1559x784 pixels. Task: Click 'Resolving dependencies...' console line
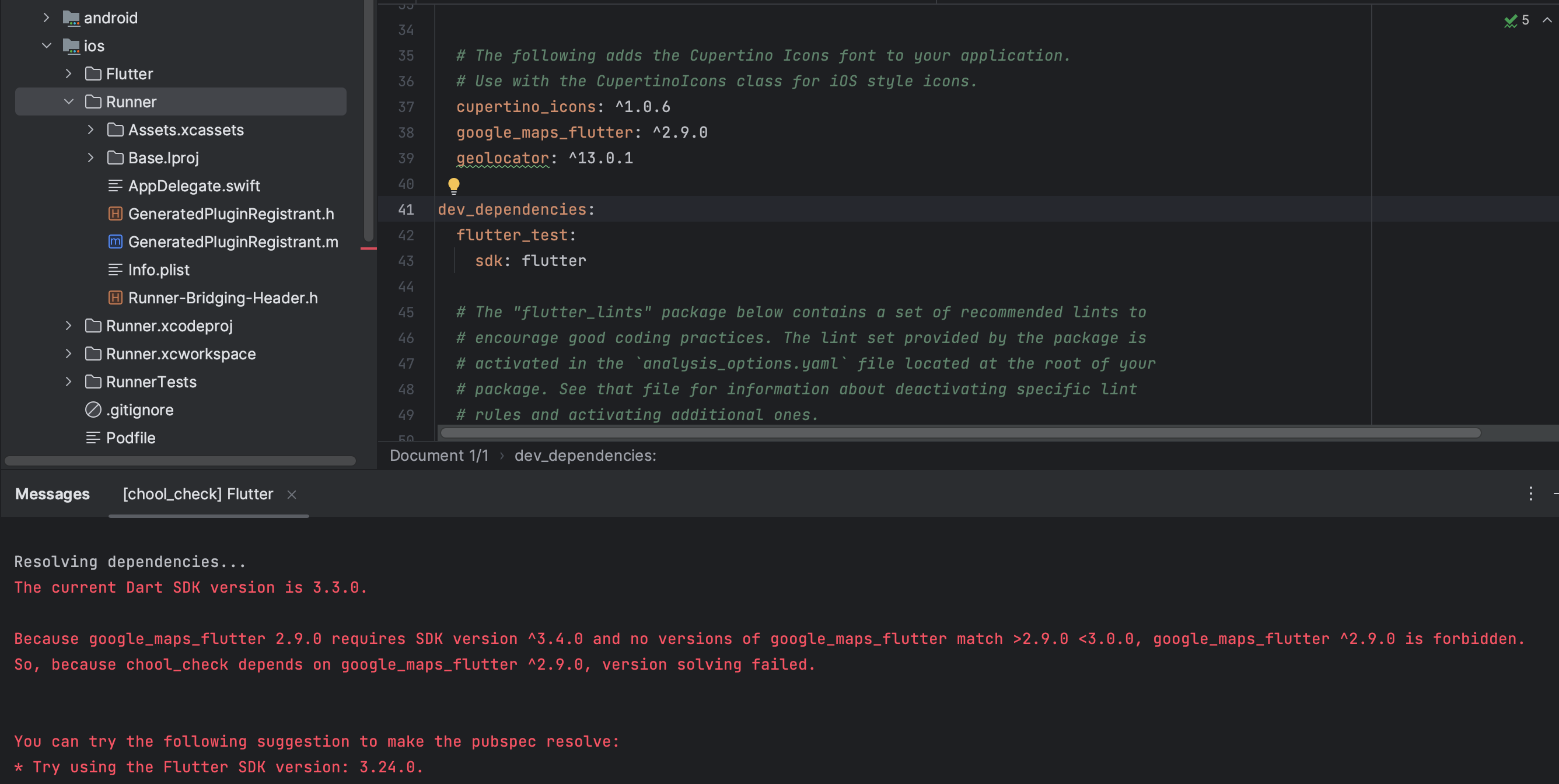point(130,562)
